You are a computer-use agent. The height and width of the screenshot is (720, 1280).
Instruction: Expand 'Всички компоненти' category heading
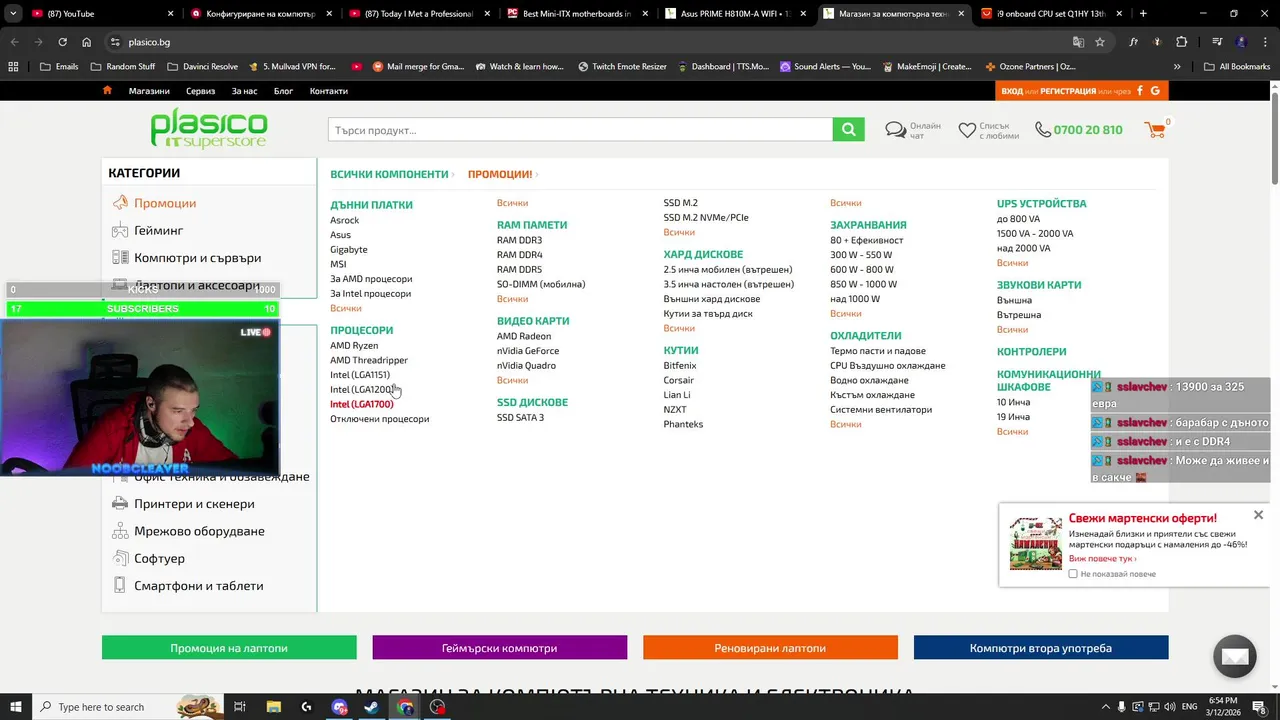tap(390, 174)
